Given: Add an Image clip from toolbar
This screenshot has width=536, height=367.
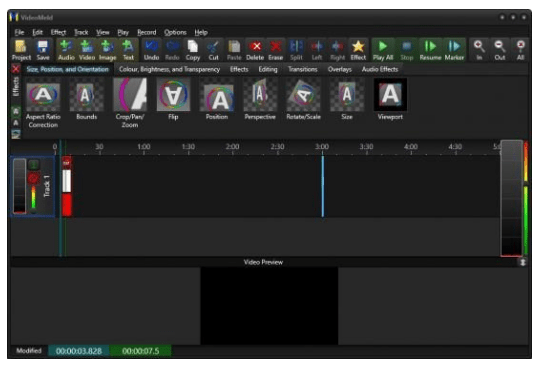Looking at the screenshot, I should 107,50.
